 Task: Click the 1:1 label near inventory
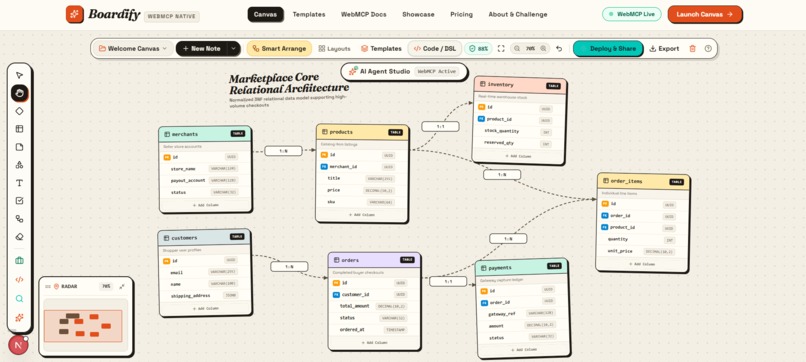[440, 126]
